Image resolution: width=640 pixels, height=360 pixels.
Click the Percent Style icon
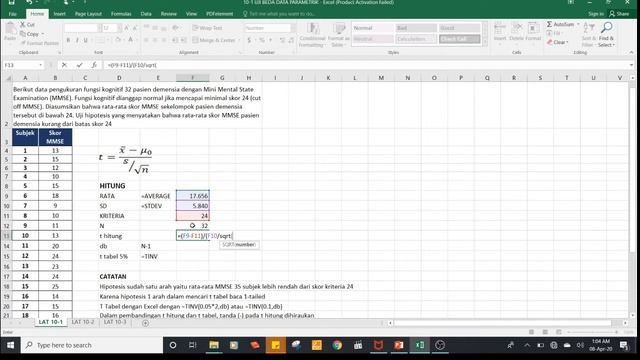[262, 40]
